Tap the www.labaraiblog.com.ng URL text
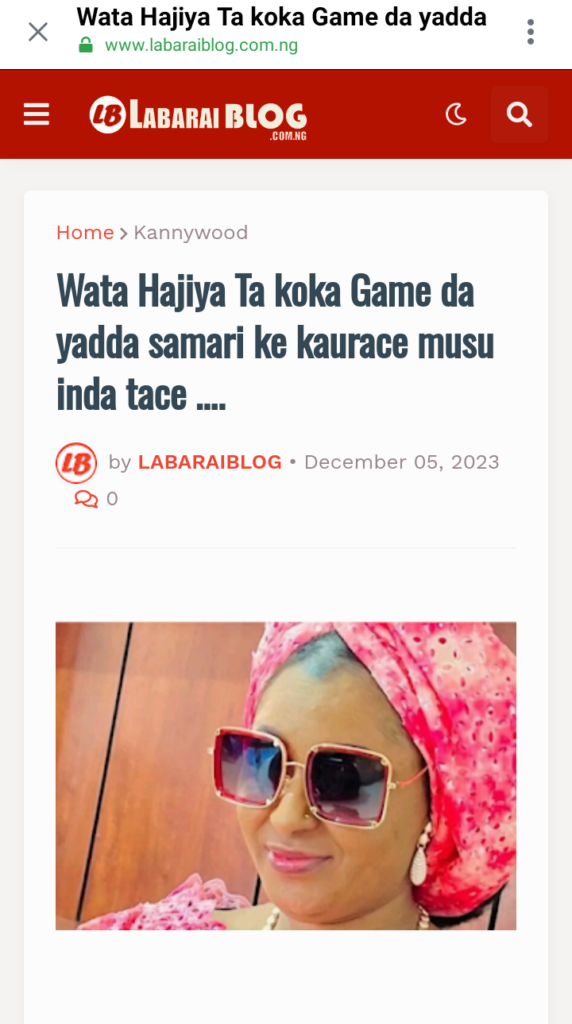Screen dimensions: 572x1024 point(201,46)
